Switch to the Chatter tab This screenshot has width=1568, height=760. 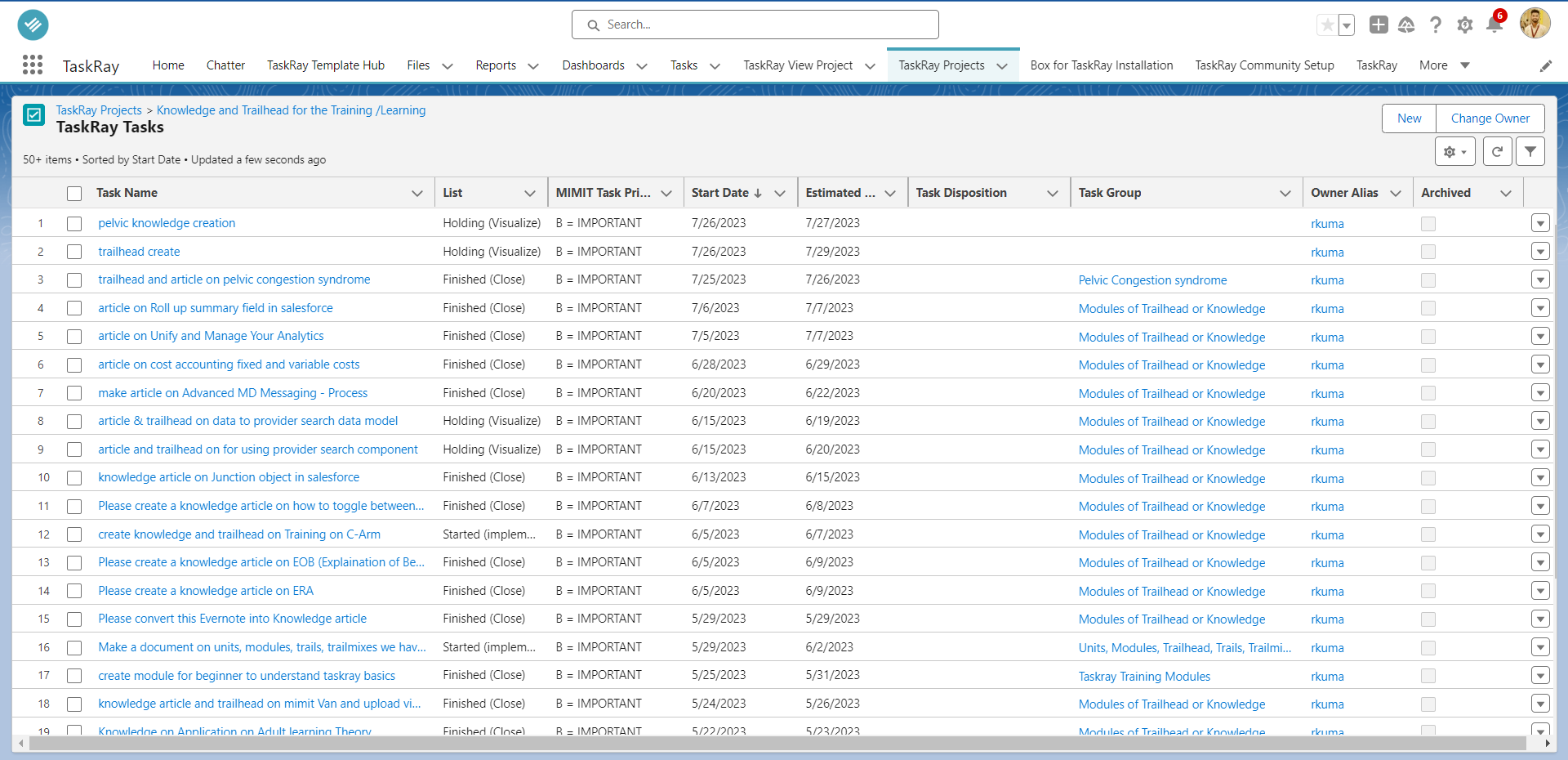[225, 65]
